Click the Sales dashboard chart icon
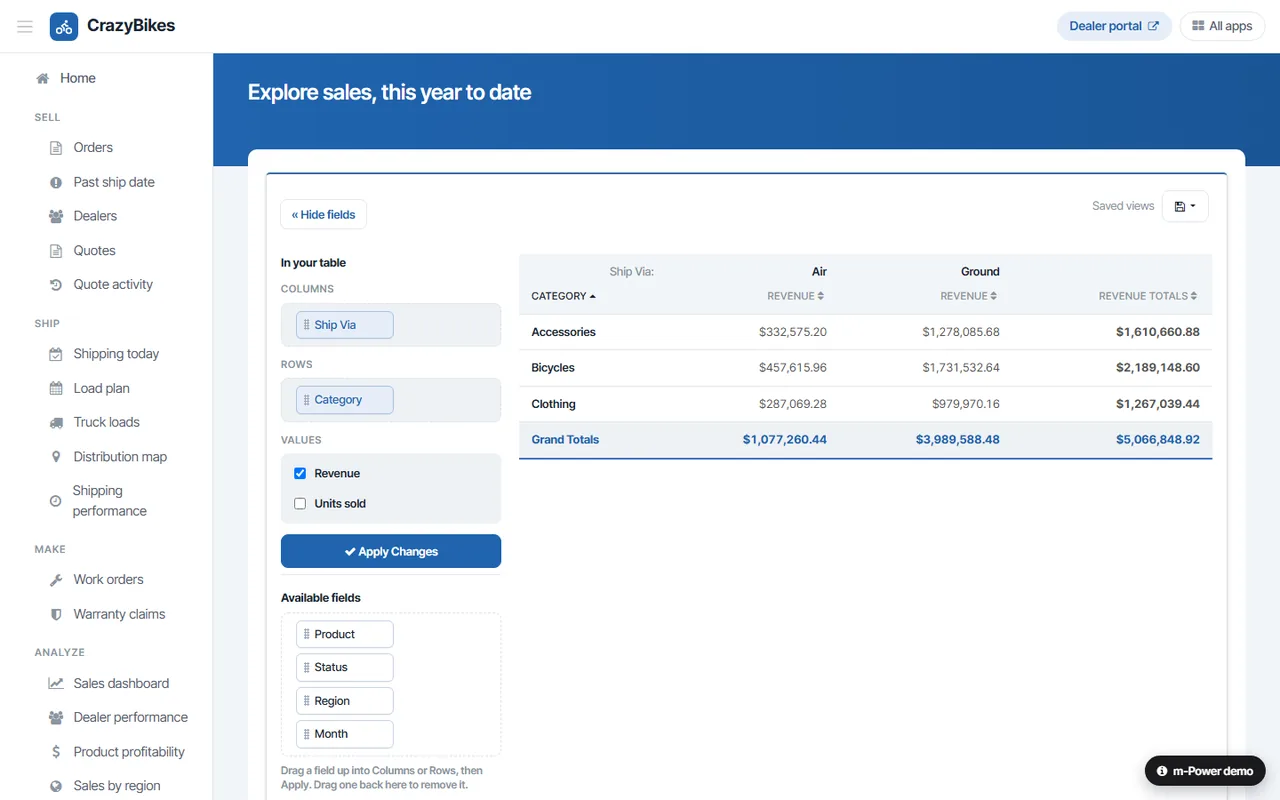The width and height of the screenshot is (1280, 800). coord(56,684)
